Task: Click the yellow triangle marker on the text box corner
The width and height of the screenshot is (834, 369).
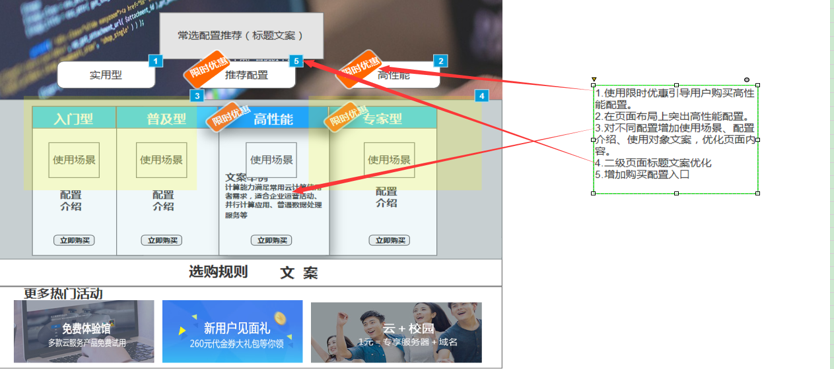Action: 594,79
